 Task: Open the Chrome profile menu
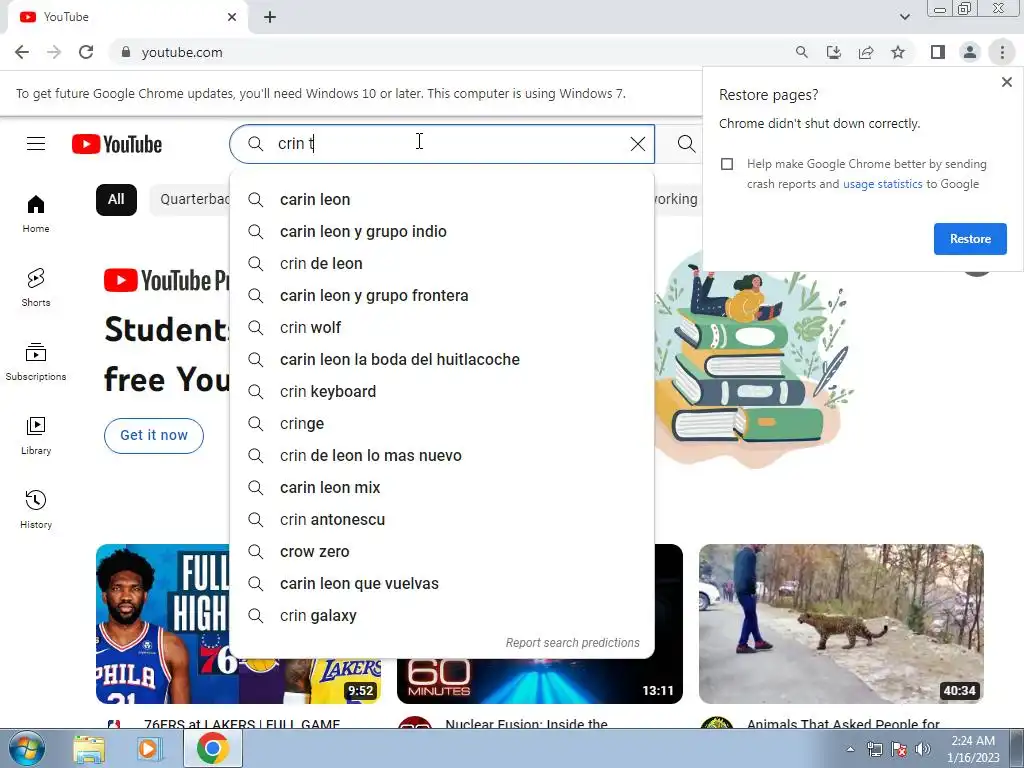tap(970, 52)
